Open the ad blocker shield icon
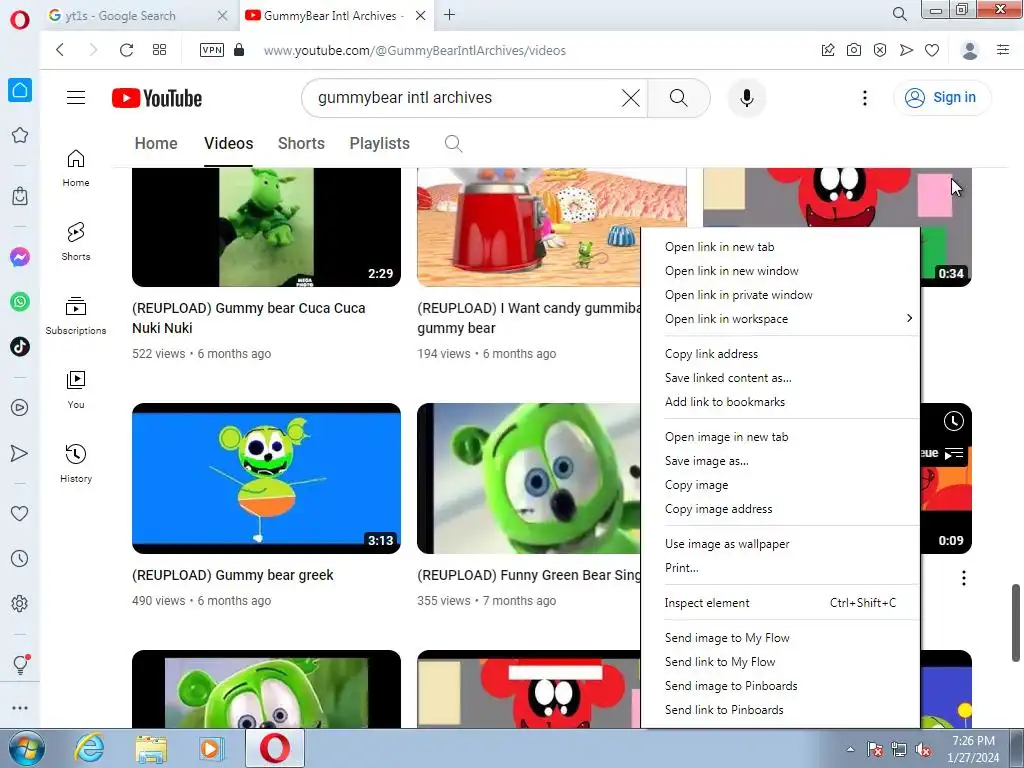Image resolution: width=1024 pixels, height=768 pixels. pos(880,50)
